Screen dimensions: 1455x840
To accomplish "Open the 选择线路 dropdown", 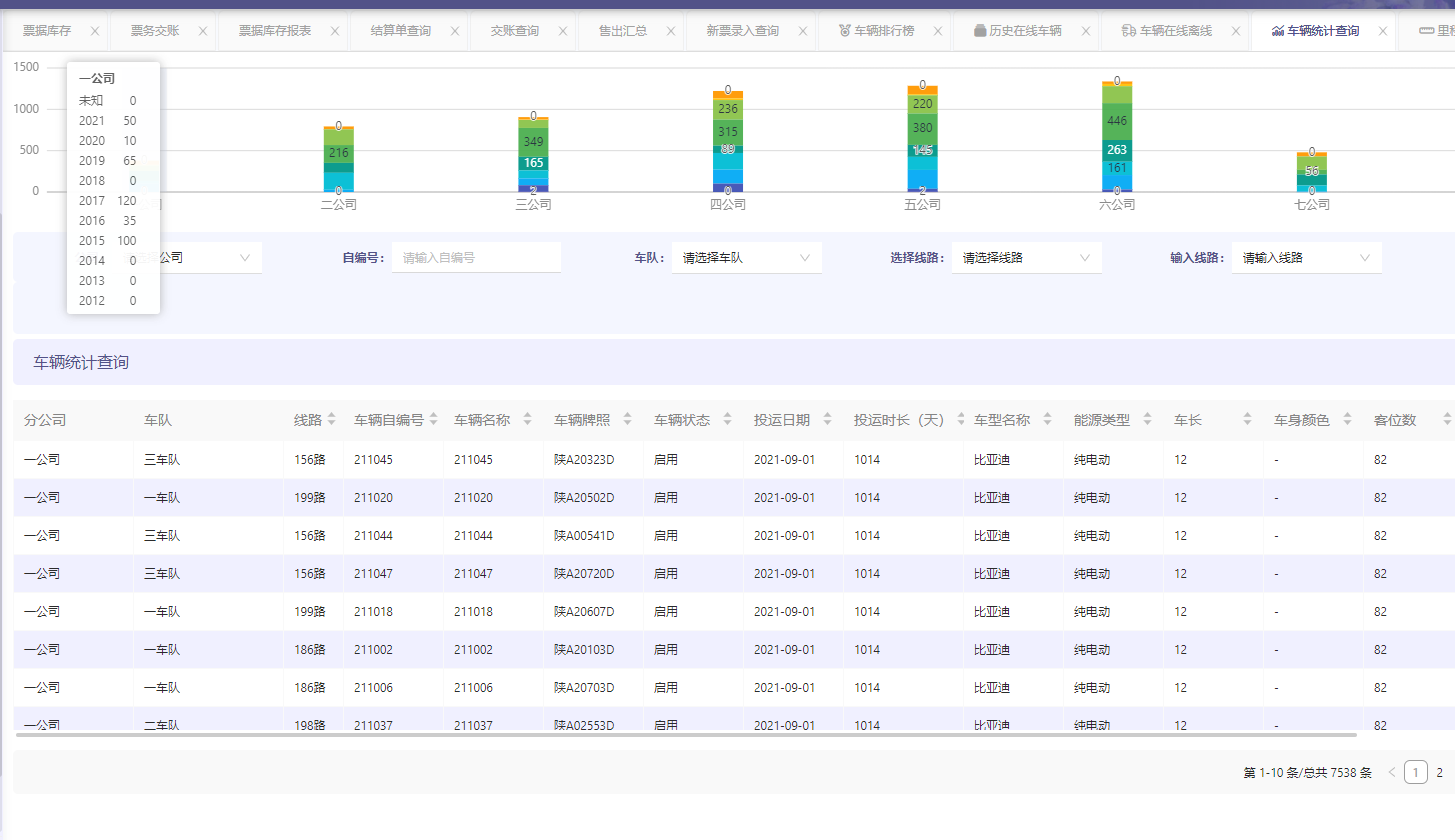I will pos(1027,257).
